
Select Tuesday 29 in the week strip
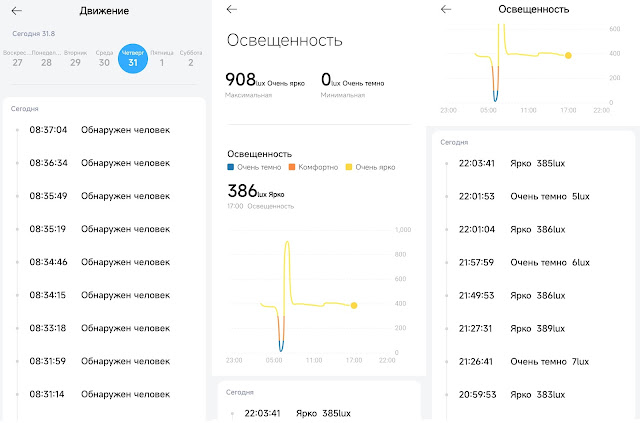pos(75,58)
